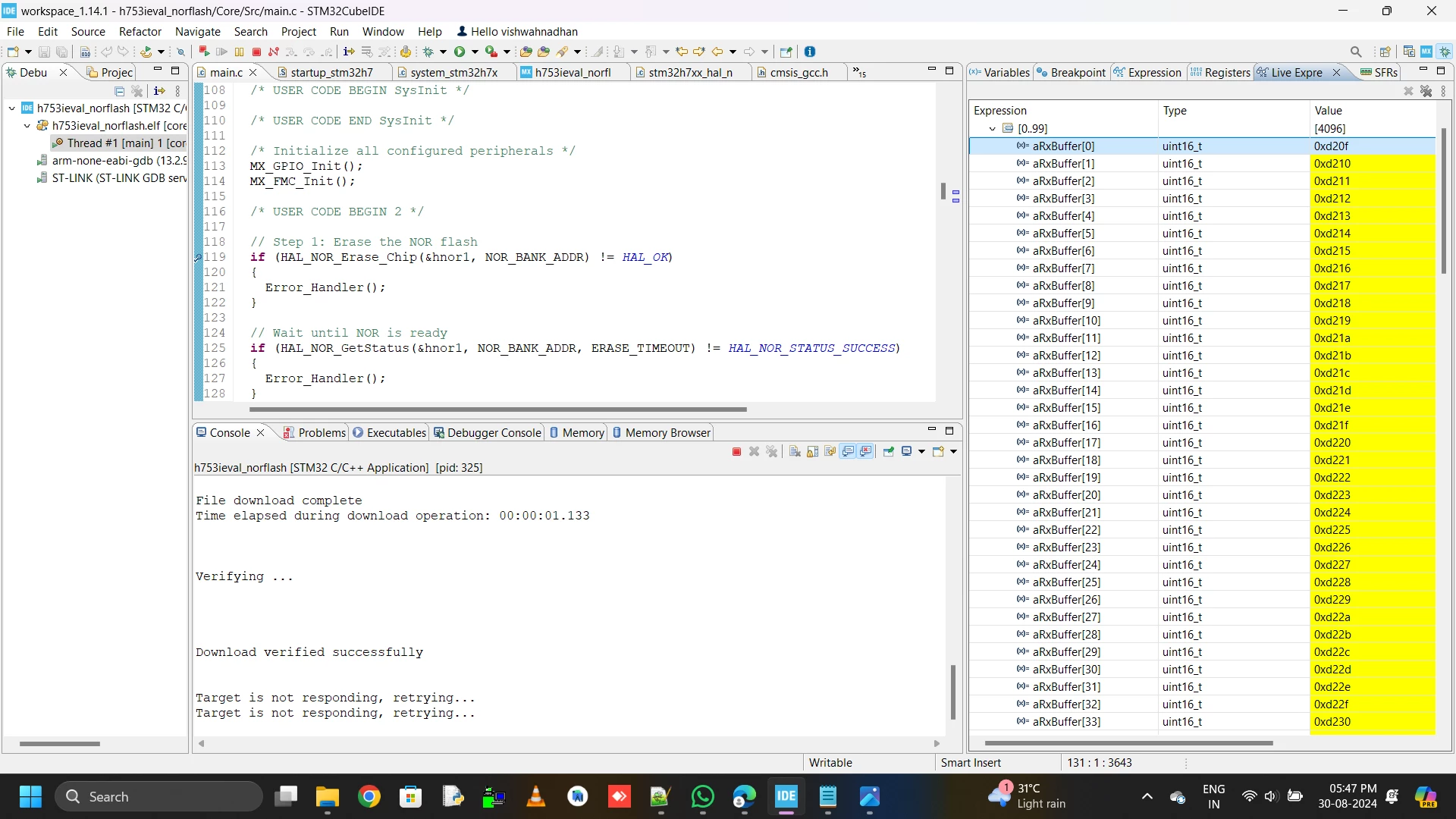This screenshot has height=819, width=1456.
Task: Click the editor horizontal scrollbar
Action: pyautogui.click(x=498, y=409)
